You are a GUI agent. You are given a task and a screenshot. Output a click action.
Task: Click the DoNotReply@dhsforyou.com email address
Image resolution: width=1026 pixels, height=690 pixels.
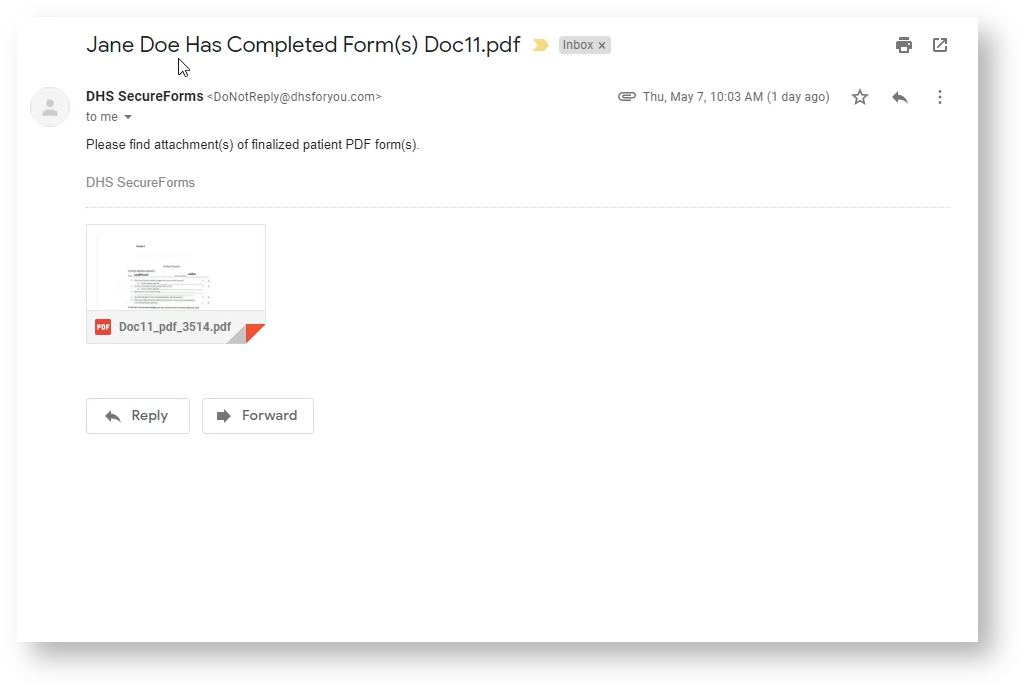(x=294, y=97)
